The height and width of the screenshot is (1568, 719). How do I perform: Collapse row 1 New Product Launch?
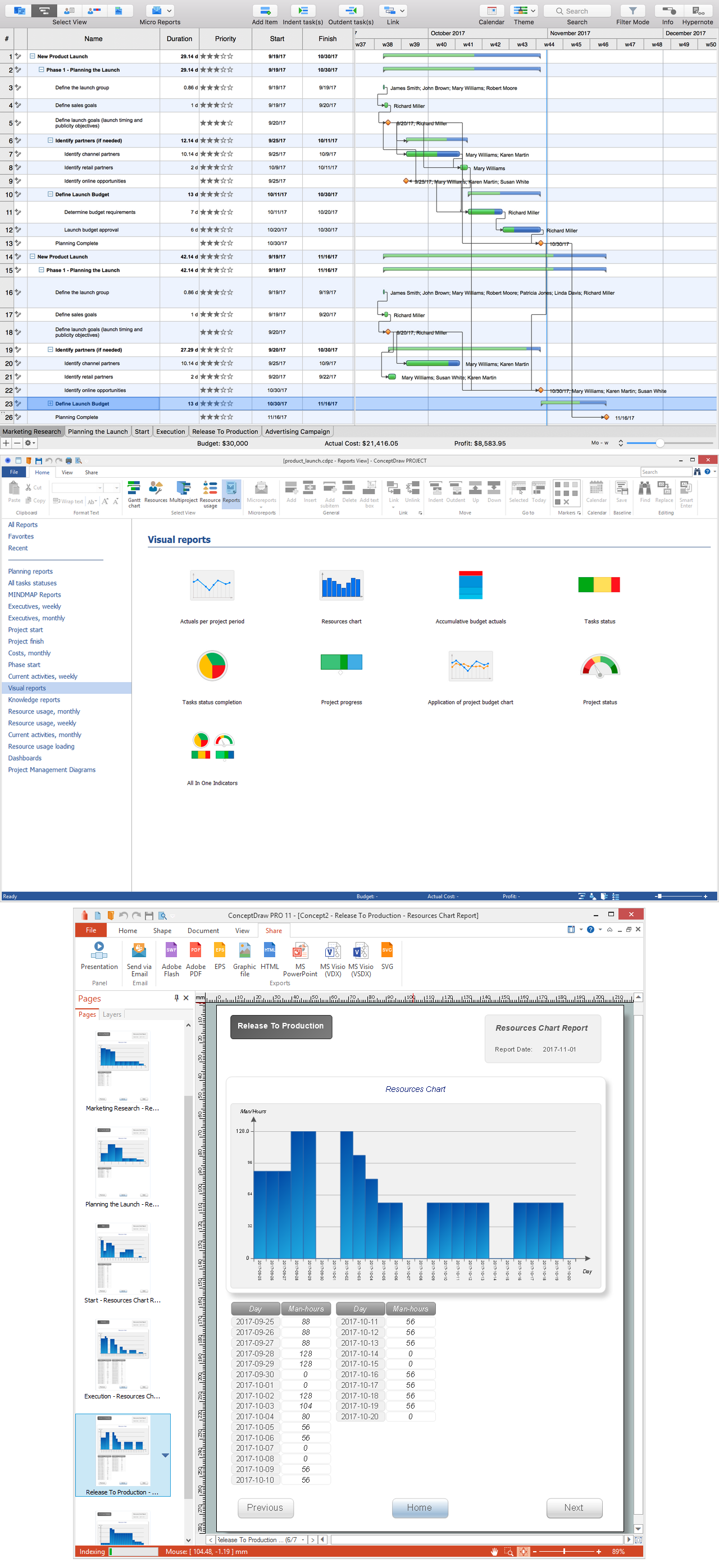click(32, 56)
